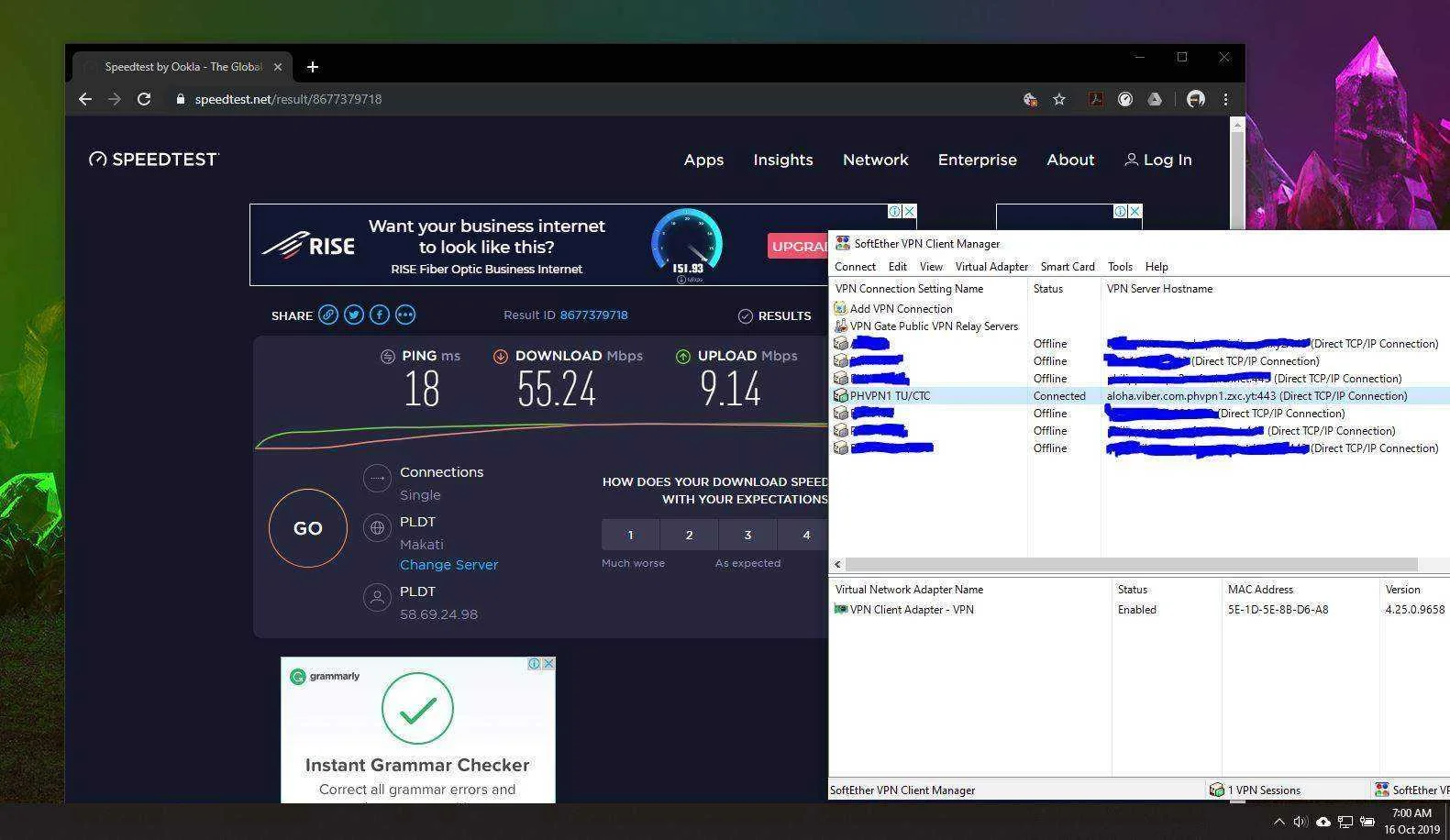The width and height of the screenshot is (1450, 840).
Task: Go back in Chrome browser
Action: point(85,99)
